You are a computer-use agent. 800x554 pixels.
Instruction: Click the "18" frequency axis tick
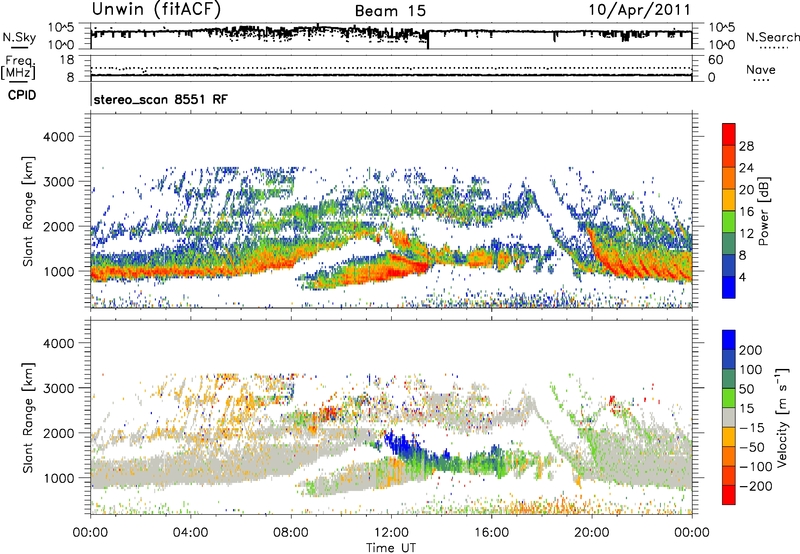67,60
